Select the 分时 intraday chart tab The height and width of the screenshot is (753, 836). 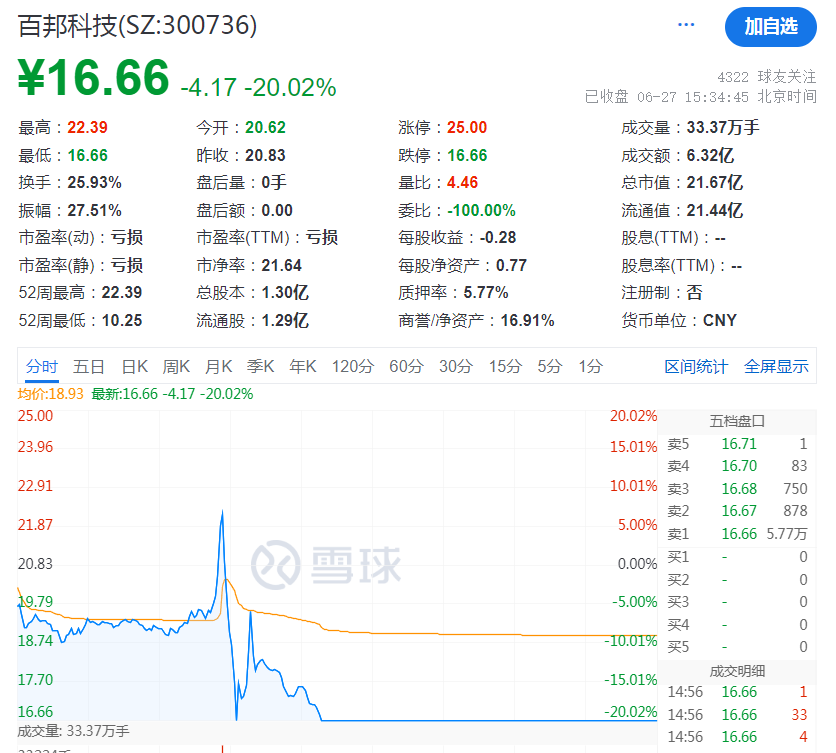click(x=42, y=367)
